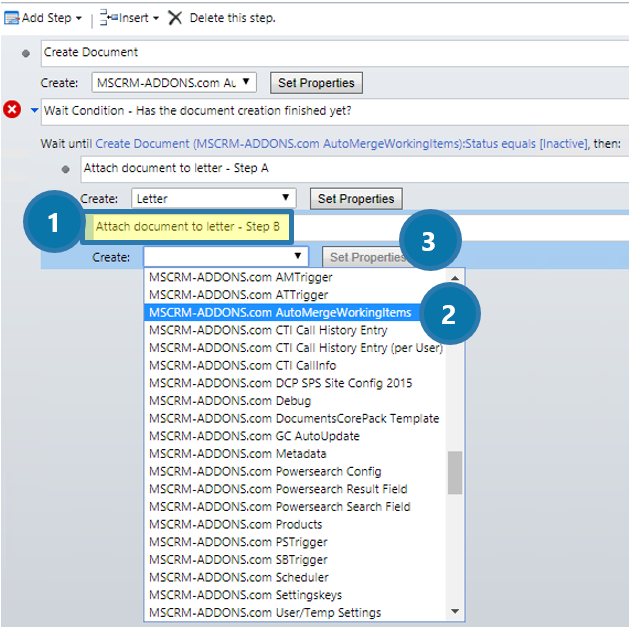Click the Wait Condition description field
629x627 pixels.
(335, 111)
